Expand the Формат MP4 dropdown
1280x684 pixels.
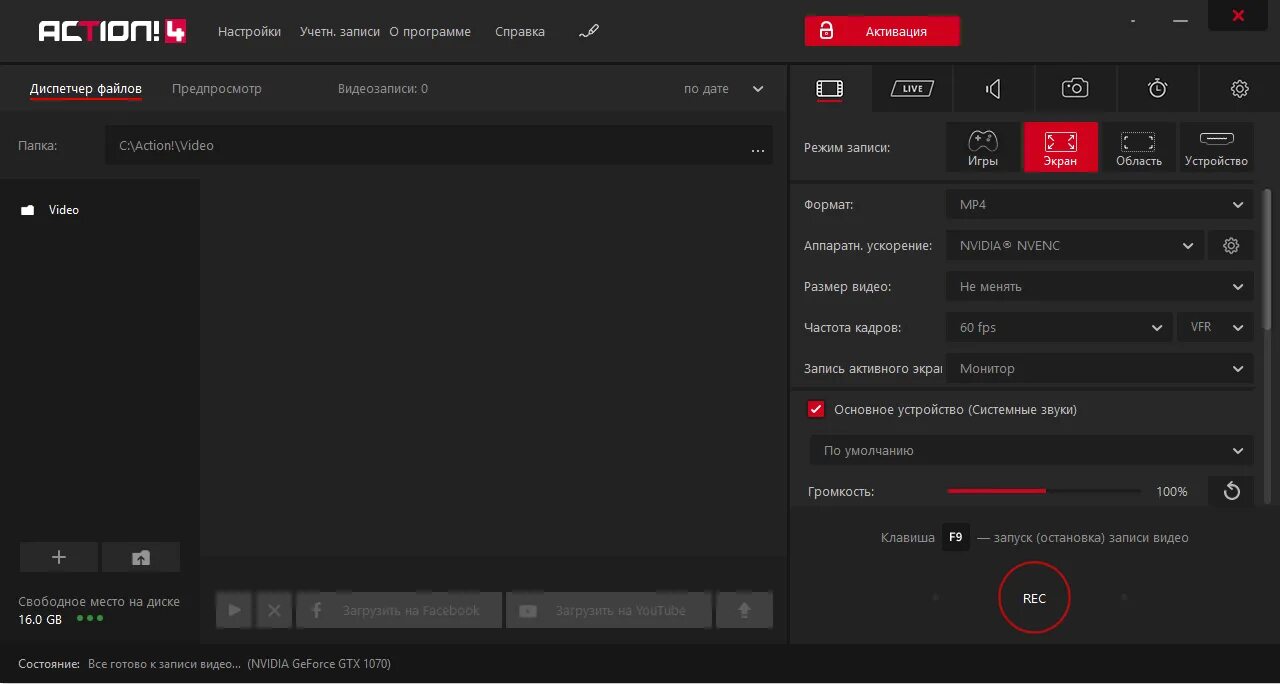tap(1099, 204)
